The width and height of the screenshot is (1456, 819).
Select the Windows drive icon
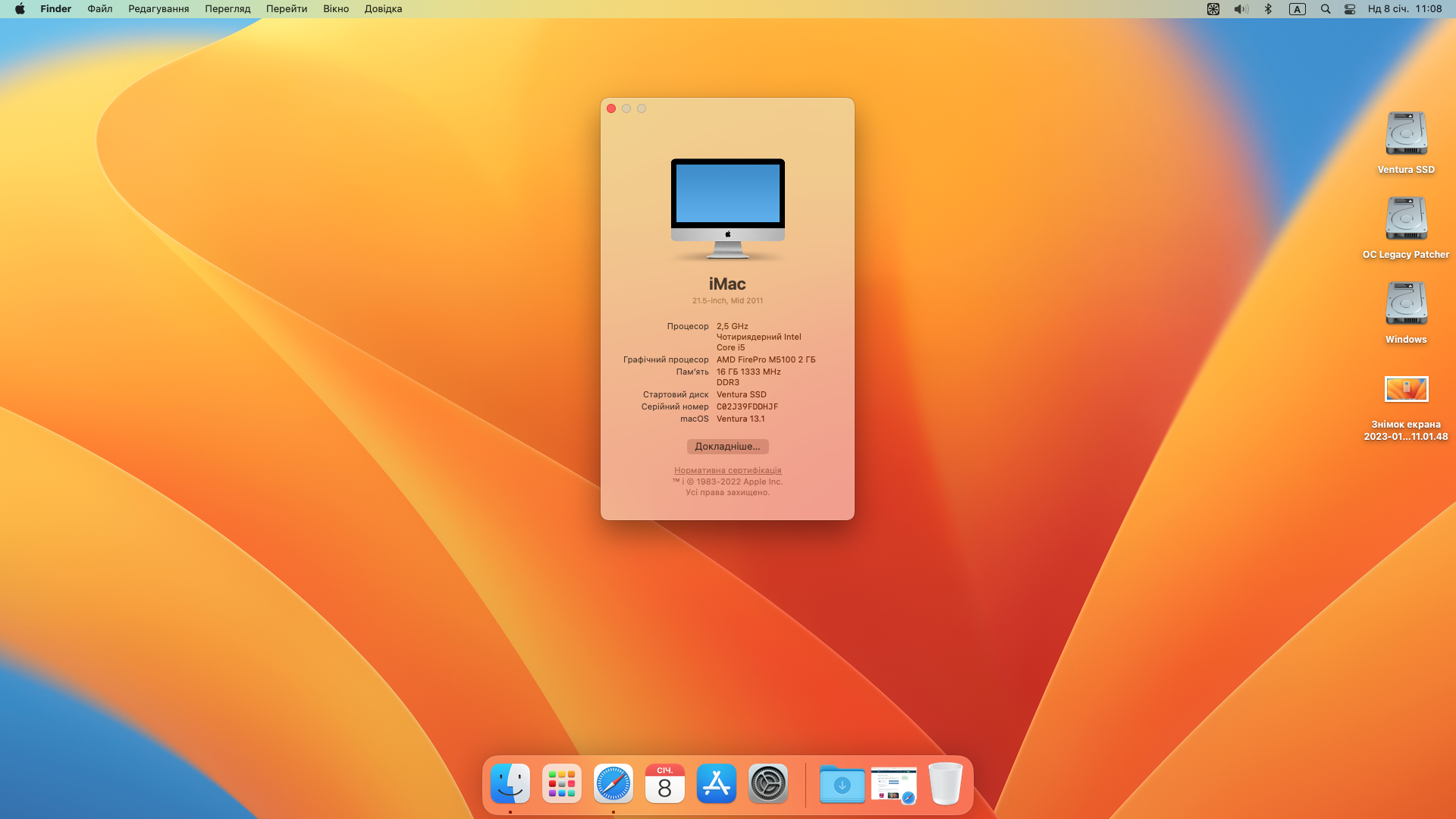pyautogui.click(x=1406, y=305)
